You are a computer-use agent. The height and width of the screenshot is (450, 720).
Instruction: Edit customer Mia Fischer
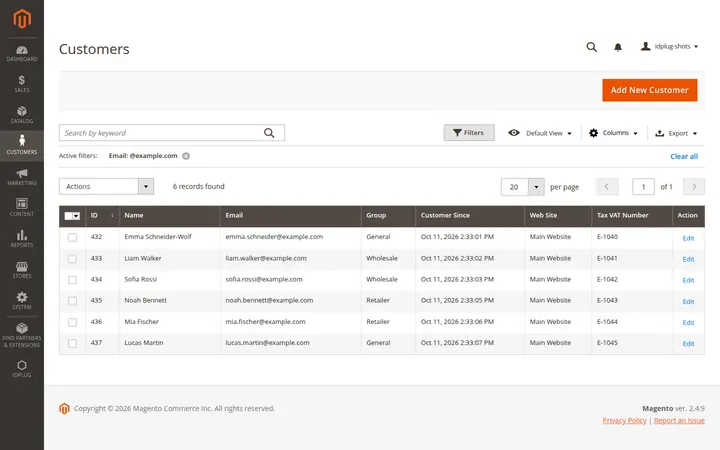[688, 323]
